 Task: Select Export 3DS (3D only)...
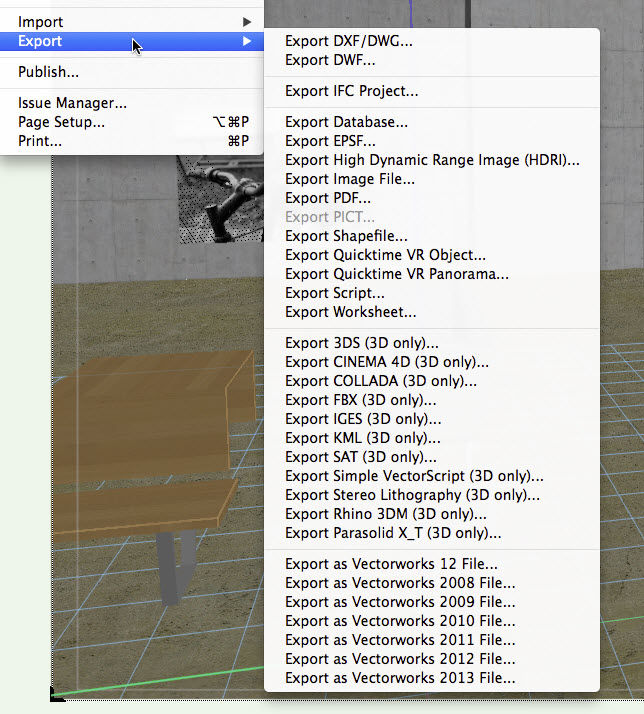(432, 343)
